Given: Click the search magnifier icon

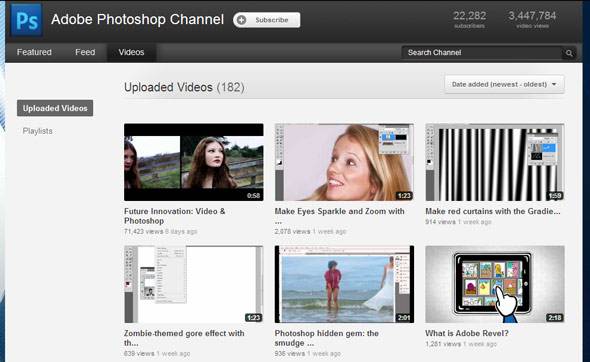Looking at the screenshot, I should coord(569,53).
